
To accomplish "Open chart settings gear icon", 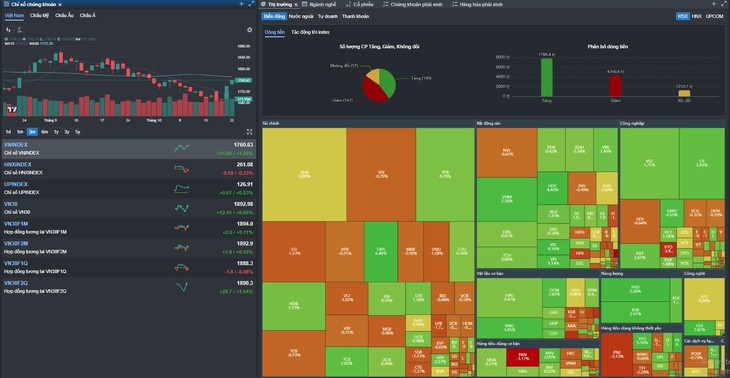I will [x=250, y=30].
